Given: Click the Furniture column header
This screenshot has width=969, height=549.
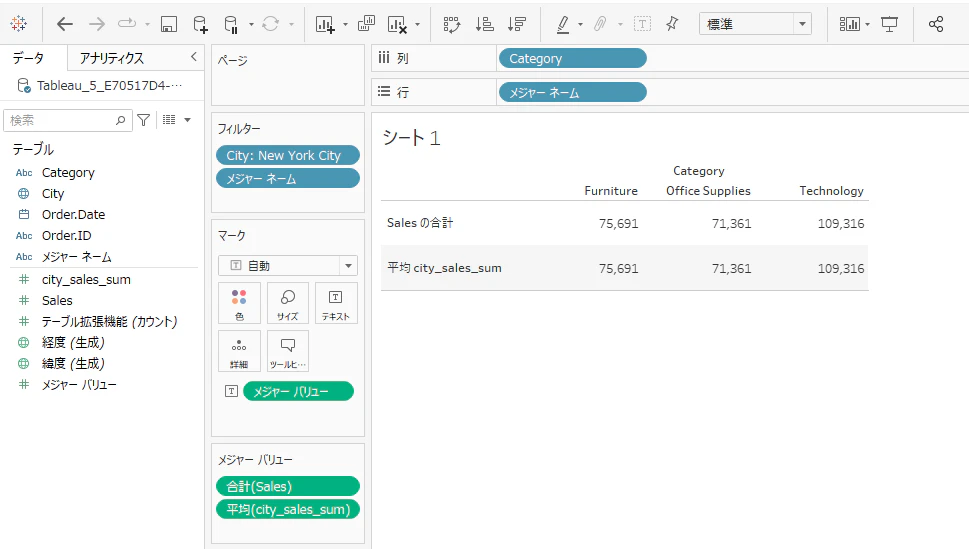Looking at the screenshot, I should pos(611,190).
